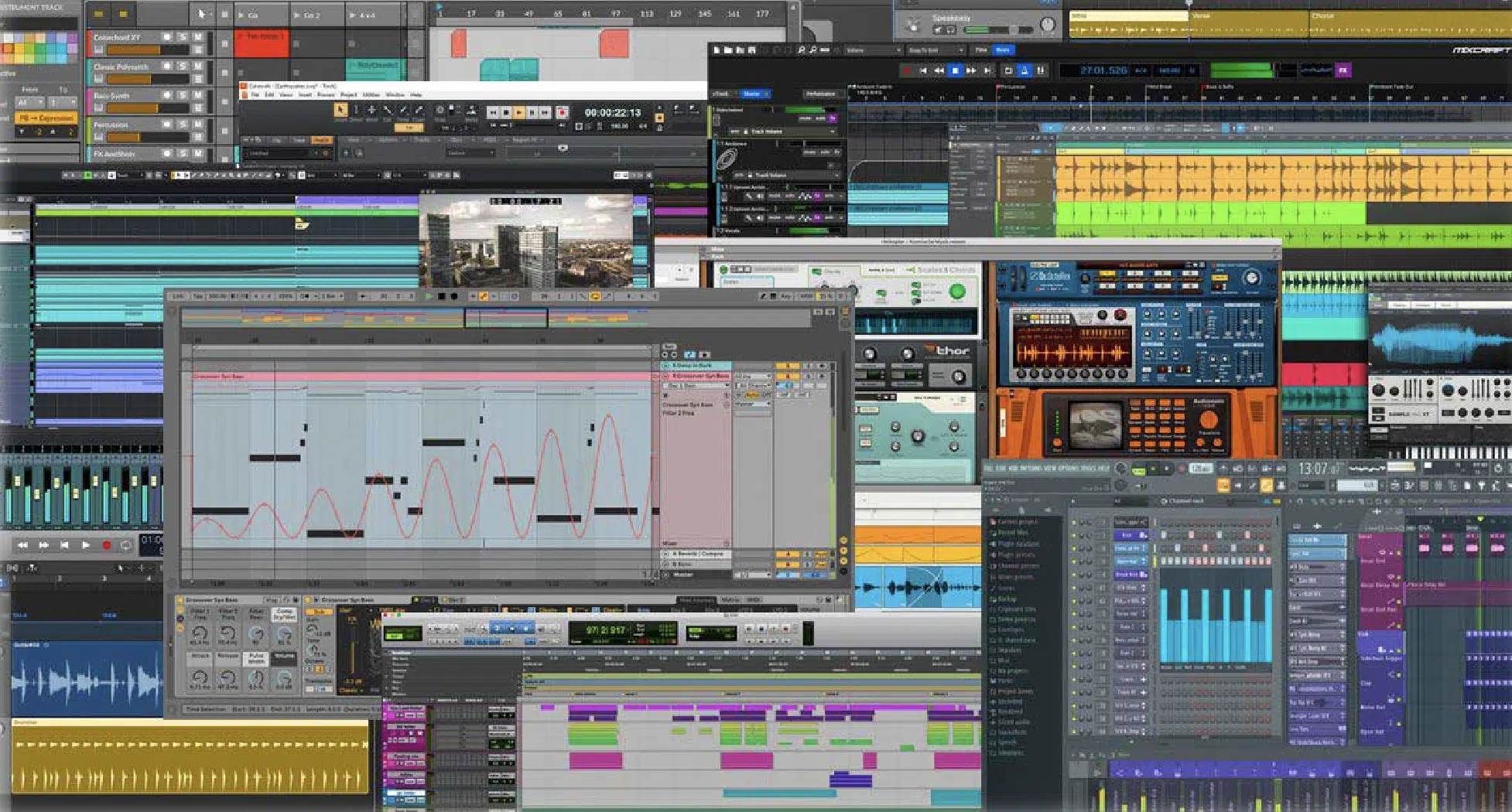Image resolution: width=1512 pixels, height=812 pixels.
Task: Open Mixcraft's first Track Volume dropdown
Action: tap(782, 131)
